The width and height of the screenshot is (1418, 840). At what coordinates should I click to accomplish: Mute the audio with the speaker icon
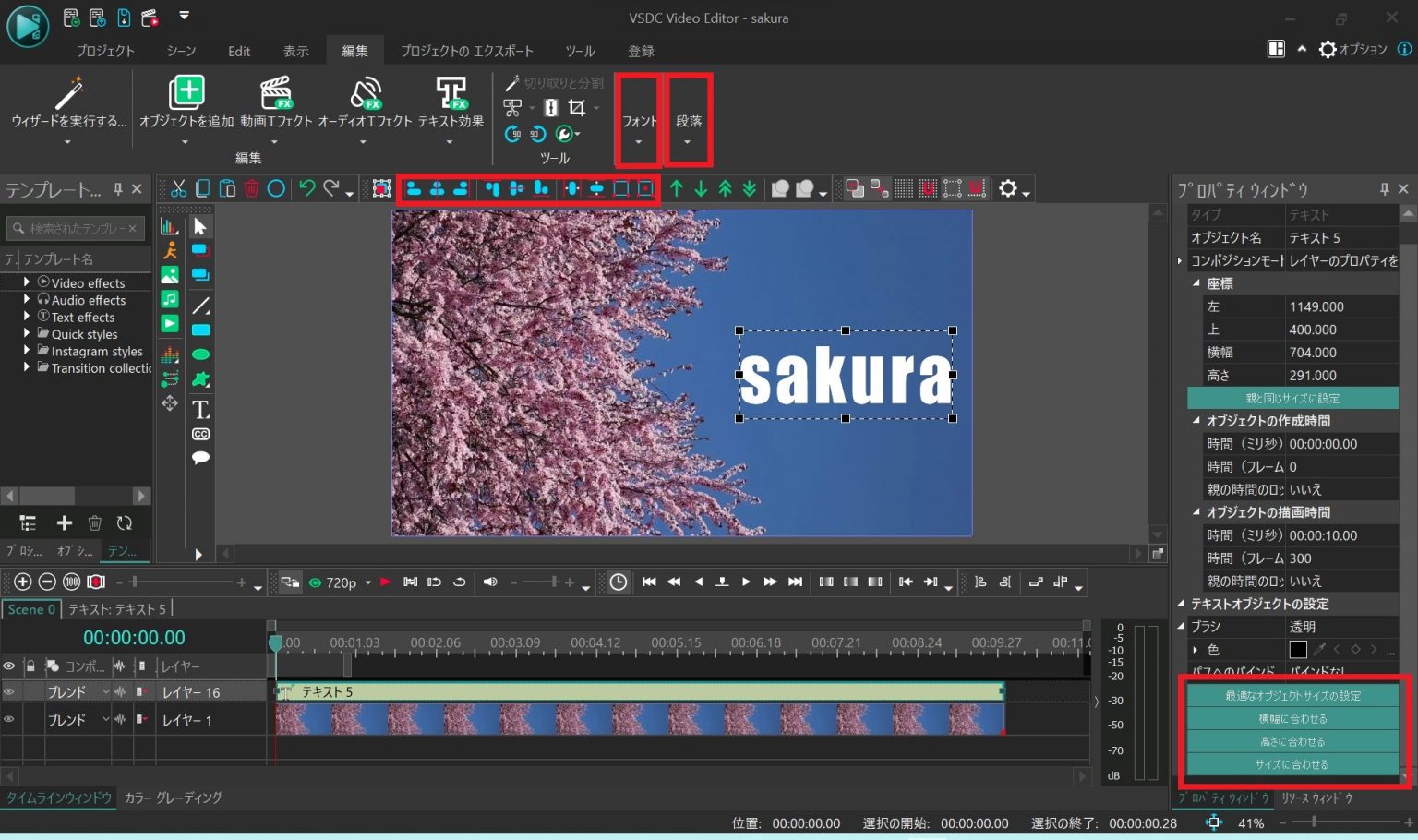click(x=489, y=582)
